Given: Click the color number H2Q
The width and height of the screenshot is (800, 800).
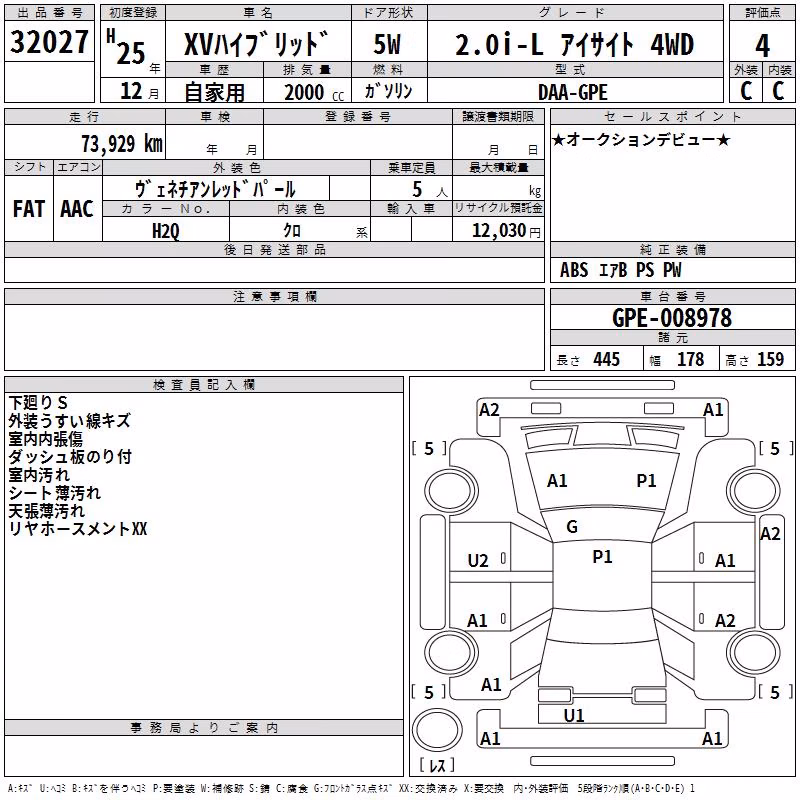Looking at the screenshot, I should coord(166,231).
